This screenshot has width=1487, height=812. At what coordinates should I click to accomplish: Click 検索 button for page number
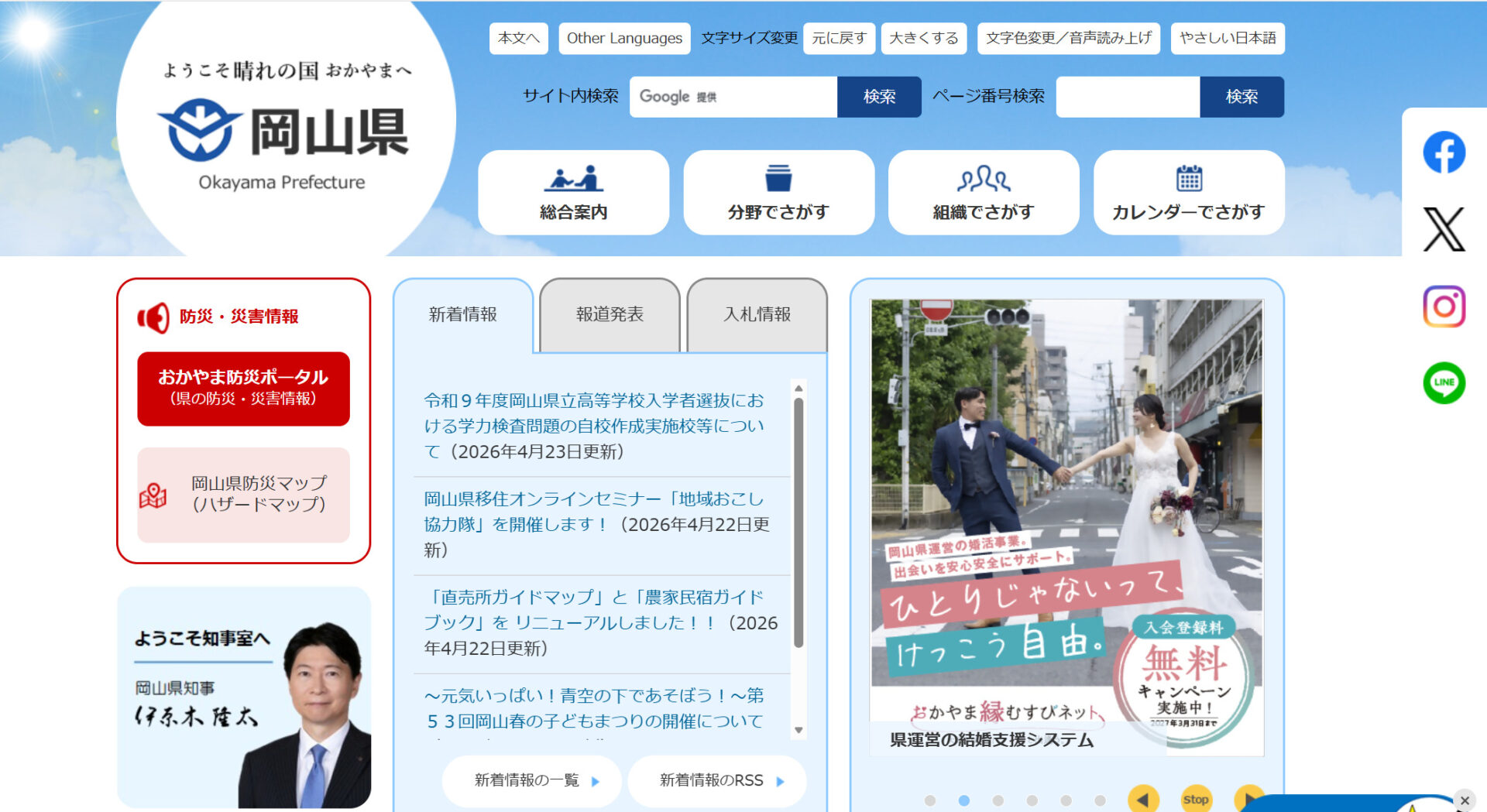tap(1241, 97)
